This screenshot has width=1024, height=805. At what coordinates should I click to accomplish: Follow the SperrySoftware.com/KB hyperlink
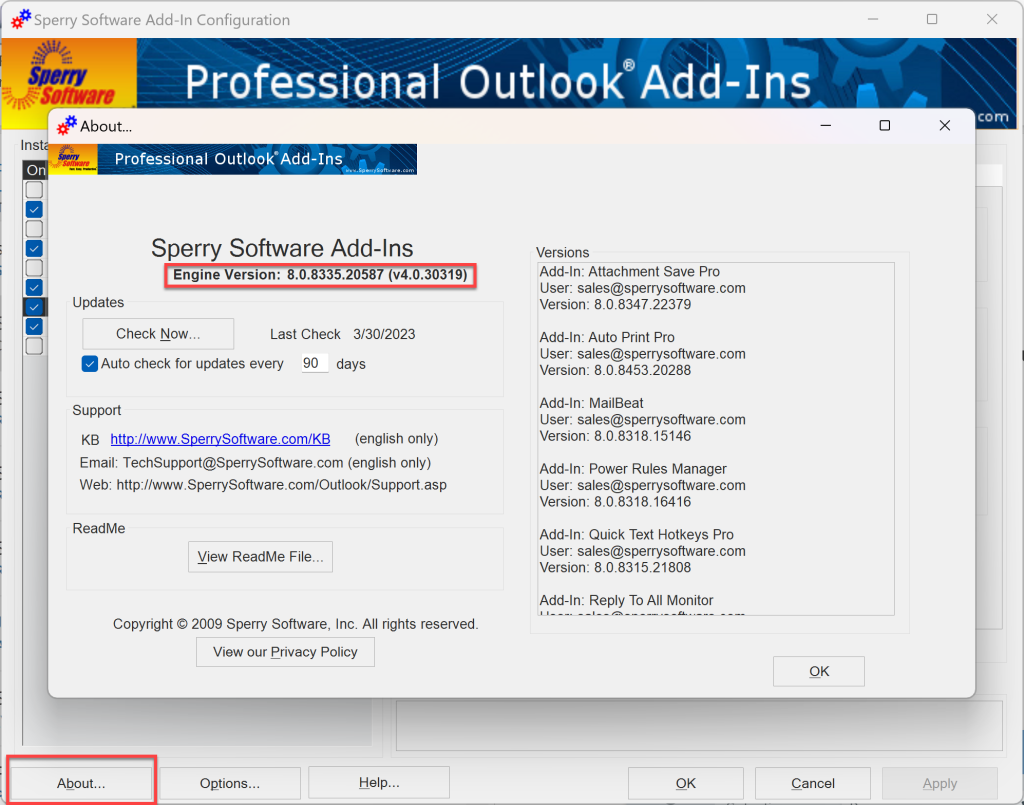point(220,439)
